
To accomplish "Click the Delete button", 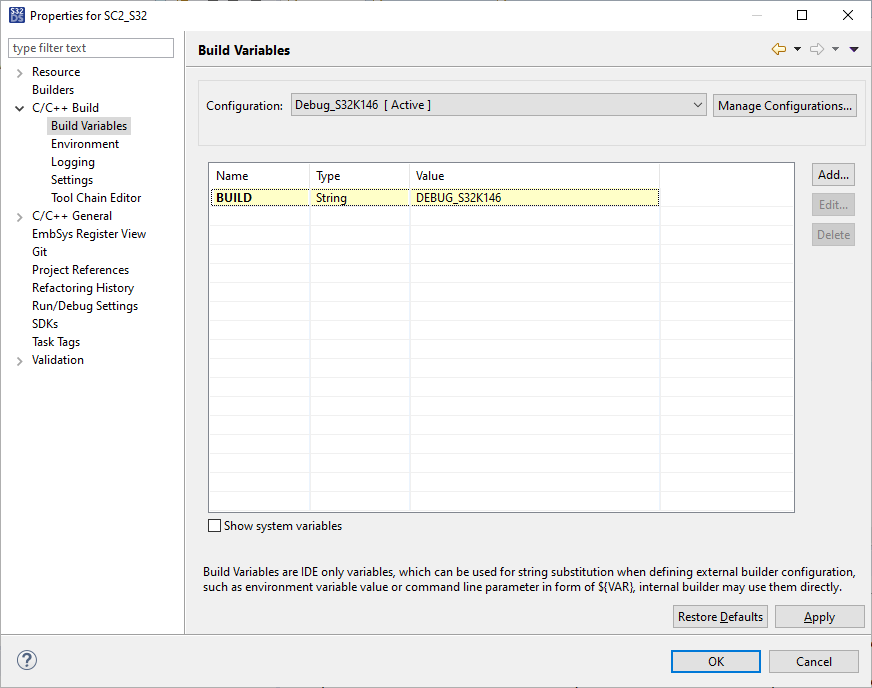I will (x=833, y=235).
